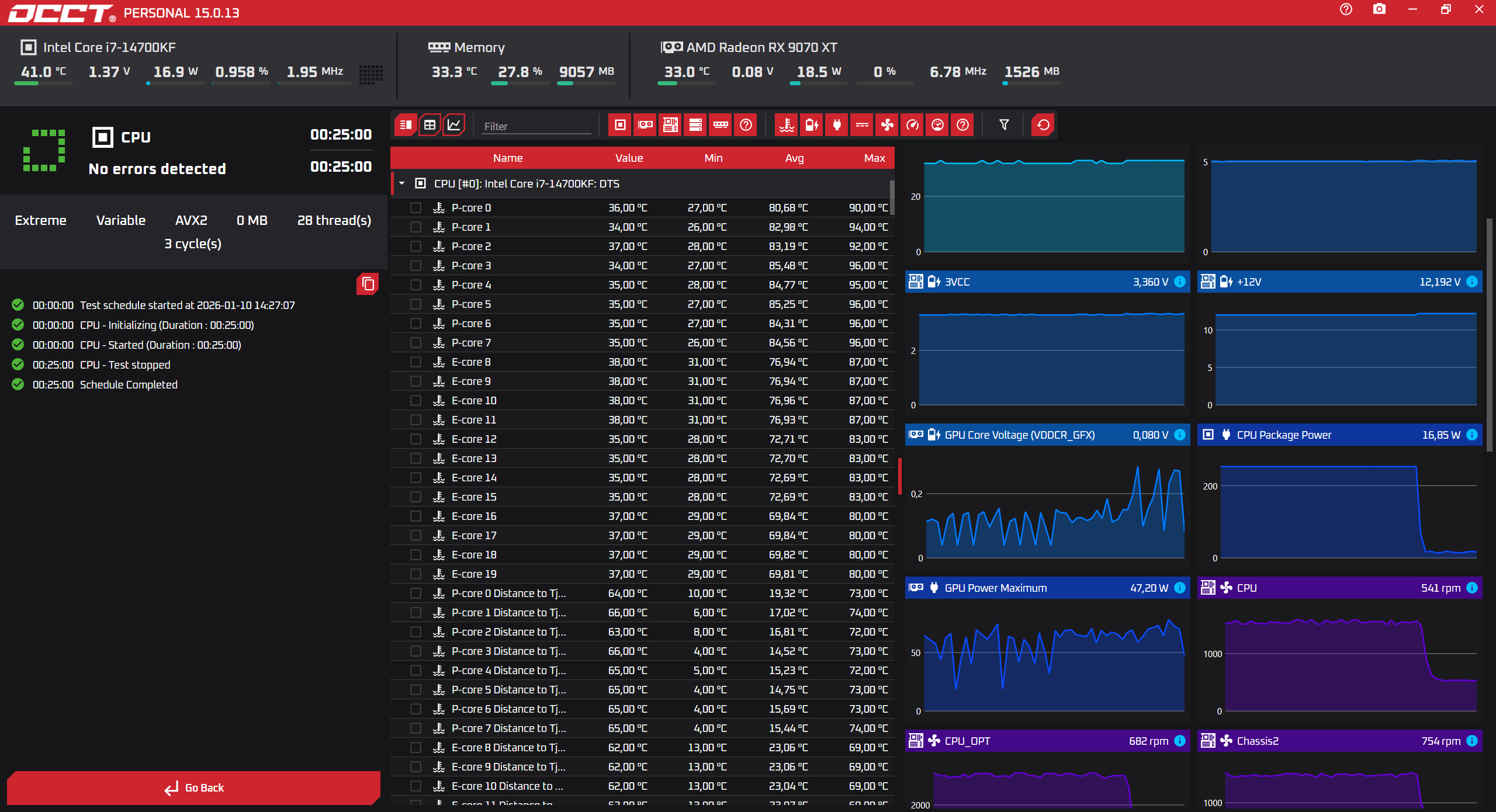Click the power plug sensor filter icon
Viewport: 1496px width, 812px height.
coord(837,125)
